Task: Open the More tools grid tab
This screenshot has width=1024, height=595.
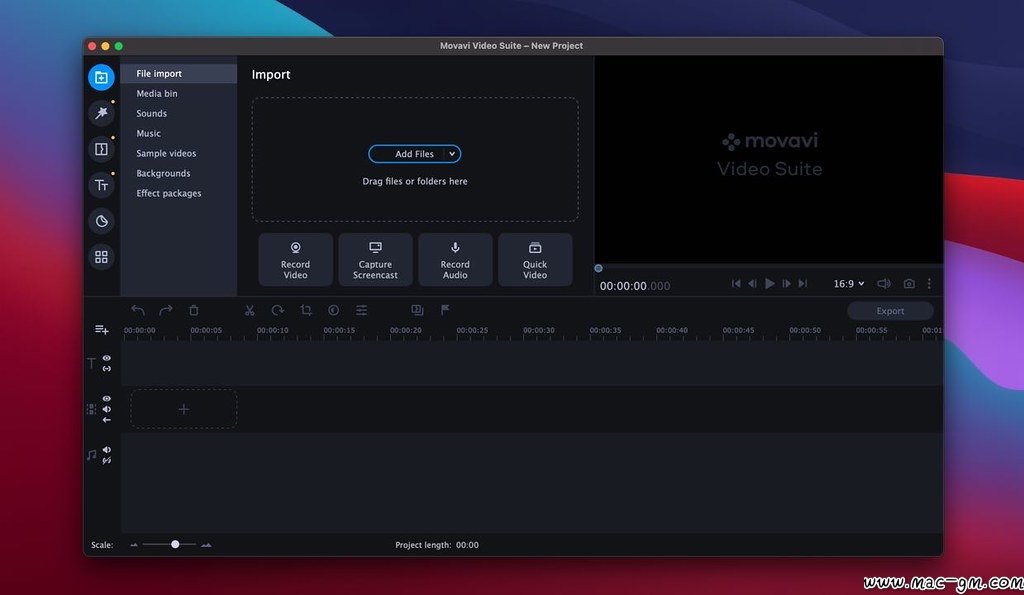Action: [101, 257]
